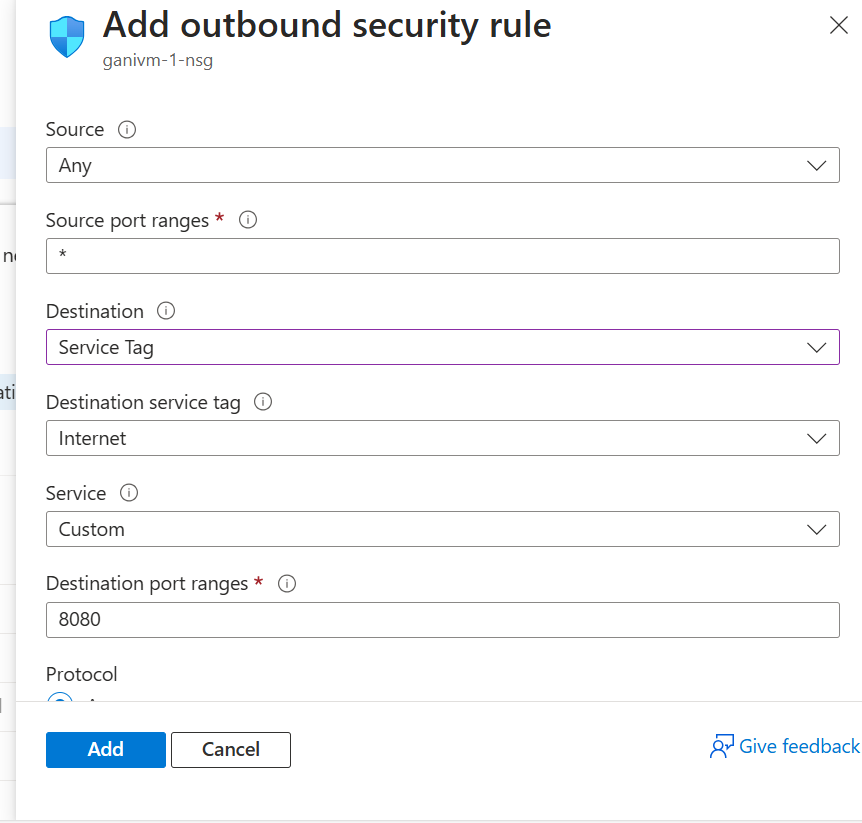Click the Destination port ranges info icon
The width and height of the screenshot is (862, 823).
point(286,584)
